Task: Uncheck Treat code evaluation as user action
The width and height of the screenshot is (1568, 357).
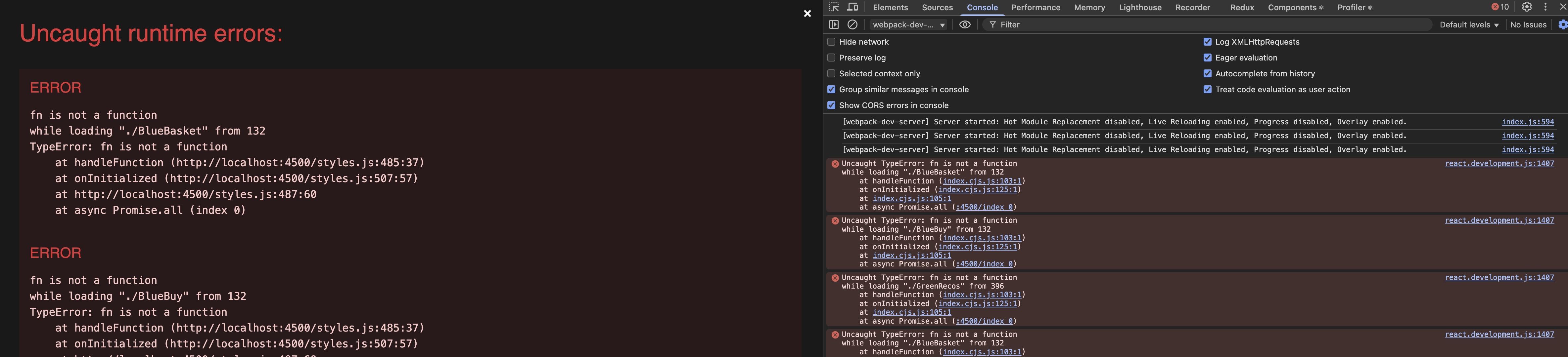Action: (x=1207, y=89)
